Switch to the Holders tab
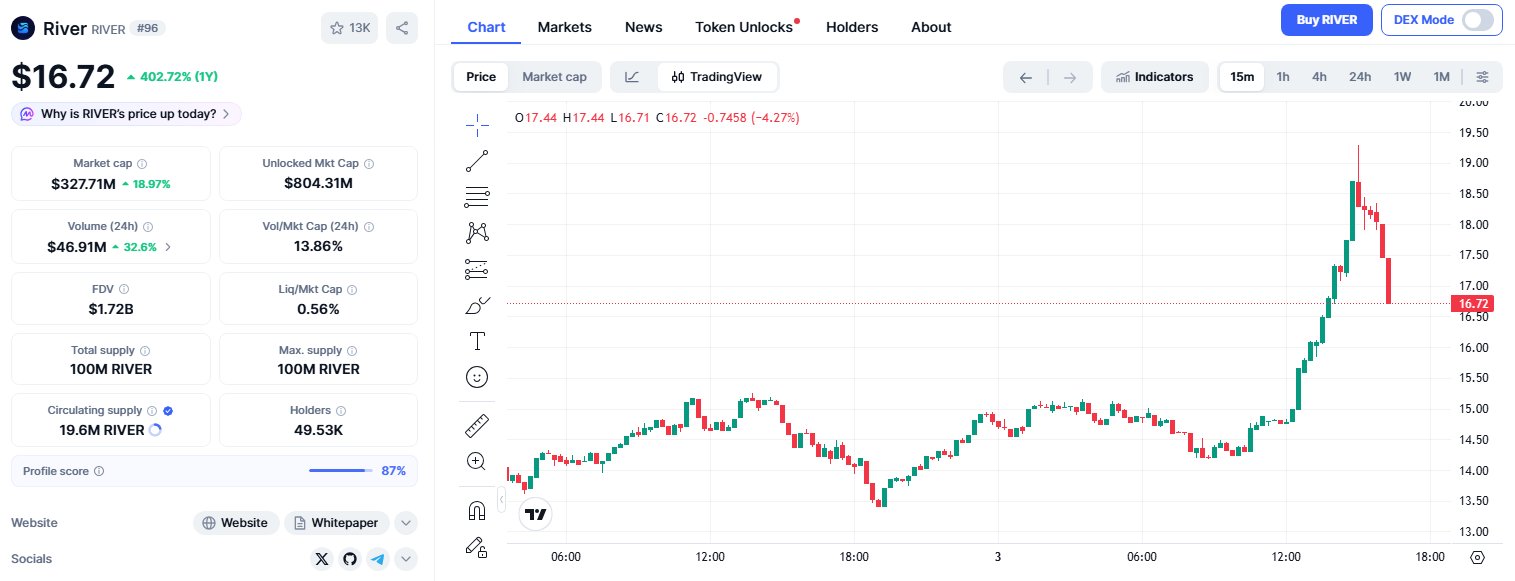The height and width of the screenshot is (581, 1515). pos(851,27)
